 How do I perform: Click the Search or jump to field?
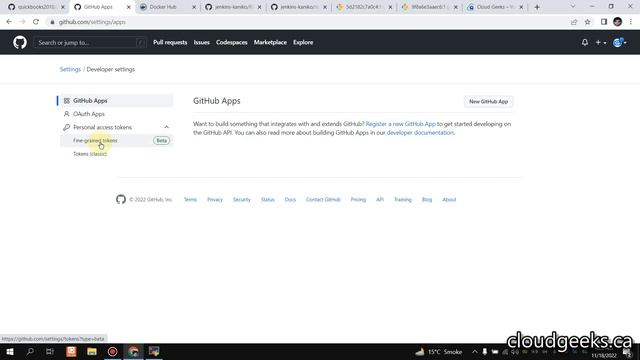tap(90, 42)
